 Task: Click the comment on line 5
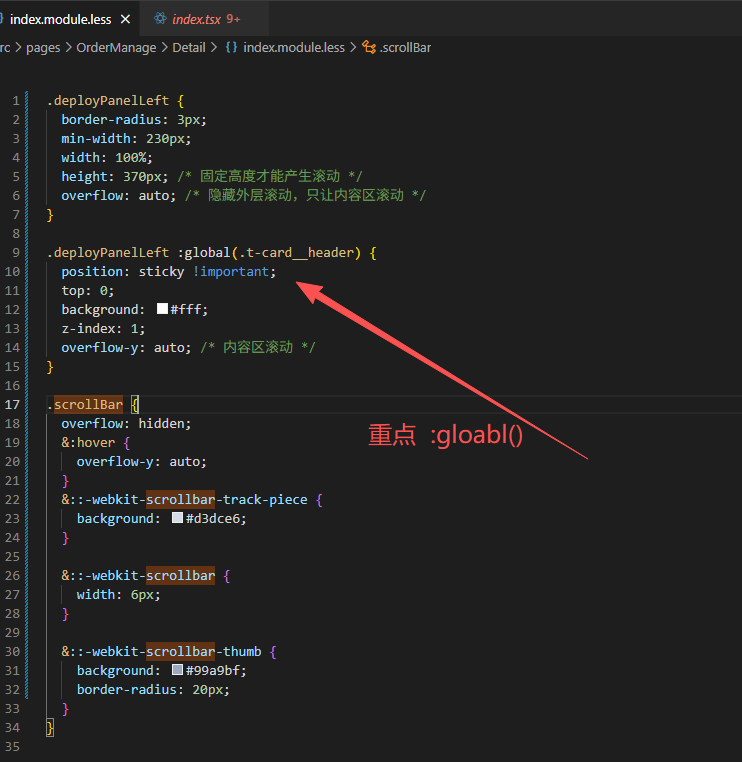coord(270,176)
